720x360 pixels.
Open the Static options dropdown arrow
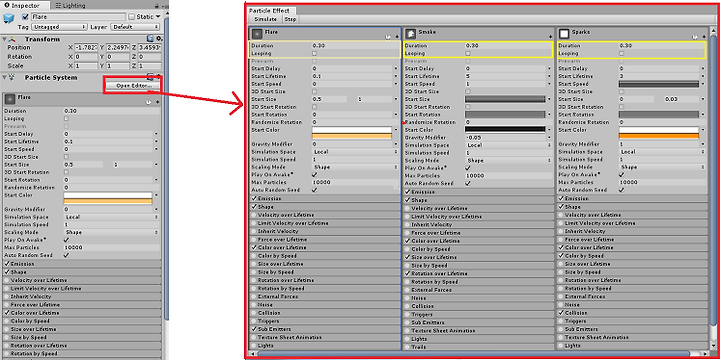[158, 17]
